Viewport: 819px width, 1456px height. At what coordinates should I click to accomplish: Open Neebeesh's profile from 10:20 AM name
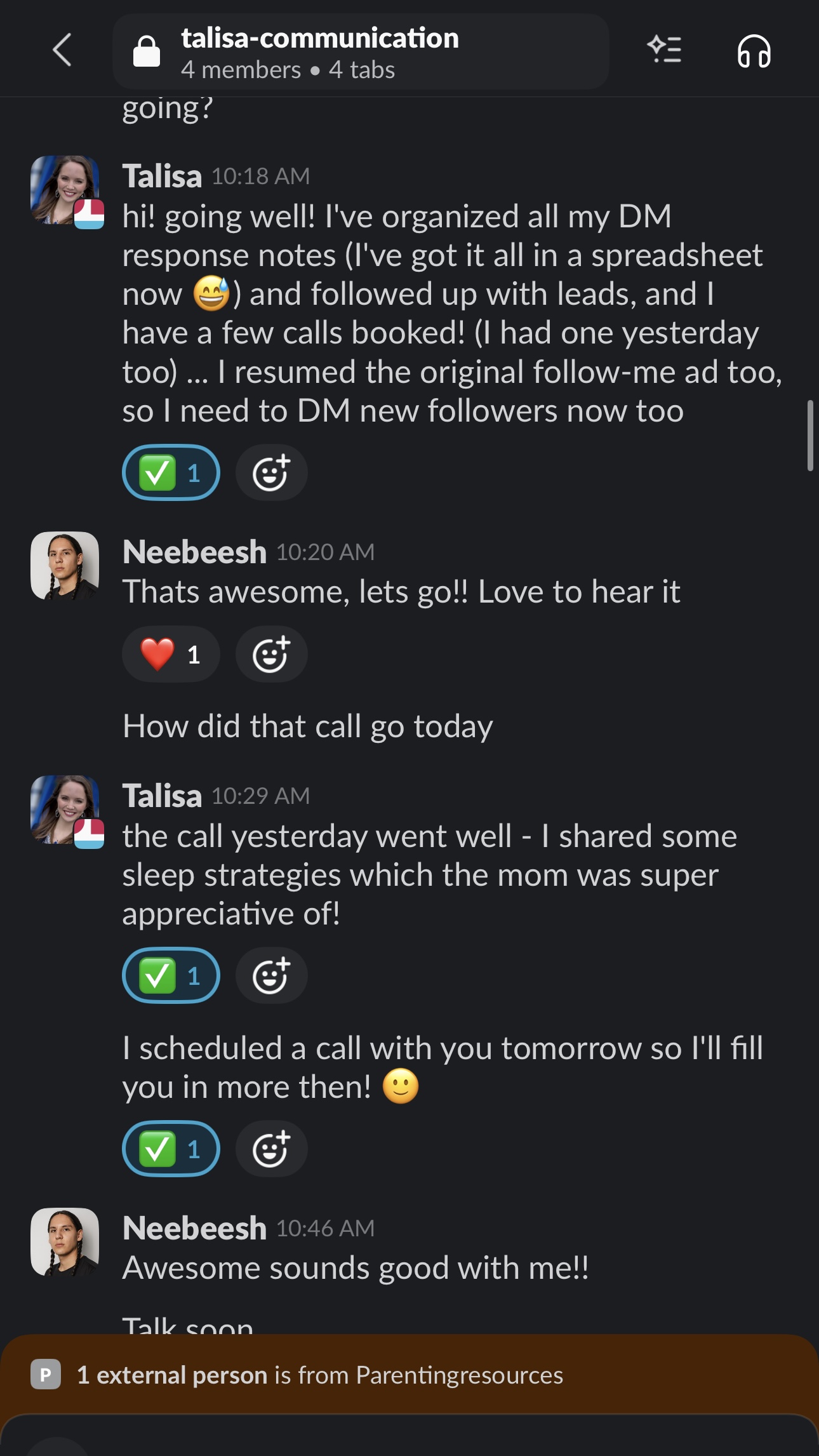tap(194, 552)
